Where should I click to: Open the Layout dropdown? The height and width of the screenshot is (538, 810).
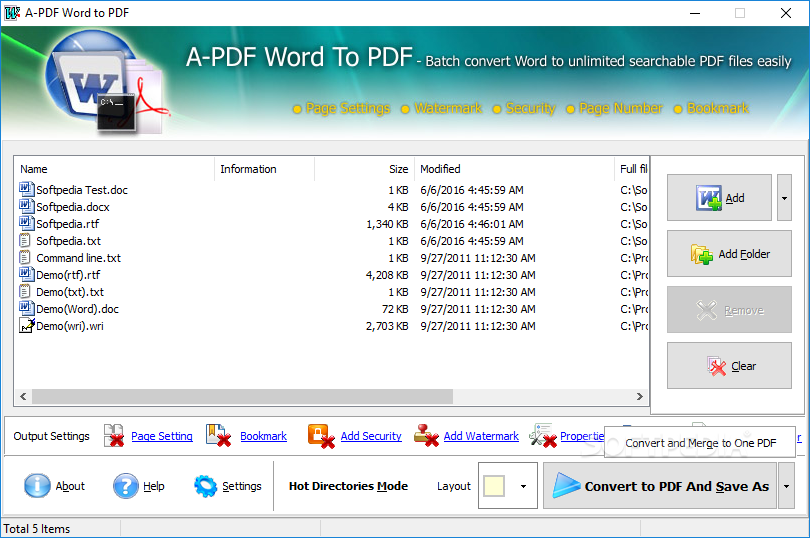click(x=523, y=486)
